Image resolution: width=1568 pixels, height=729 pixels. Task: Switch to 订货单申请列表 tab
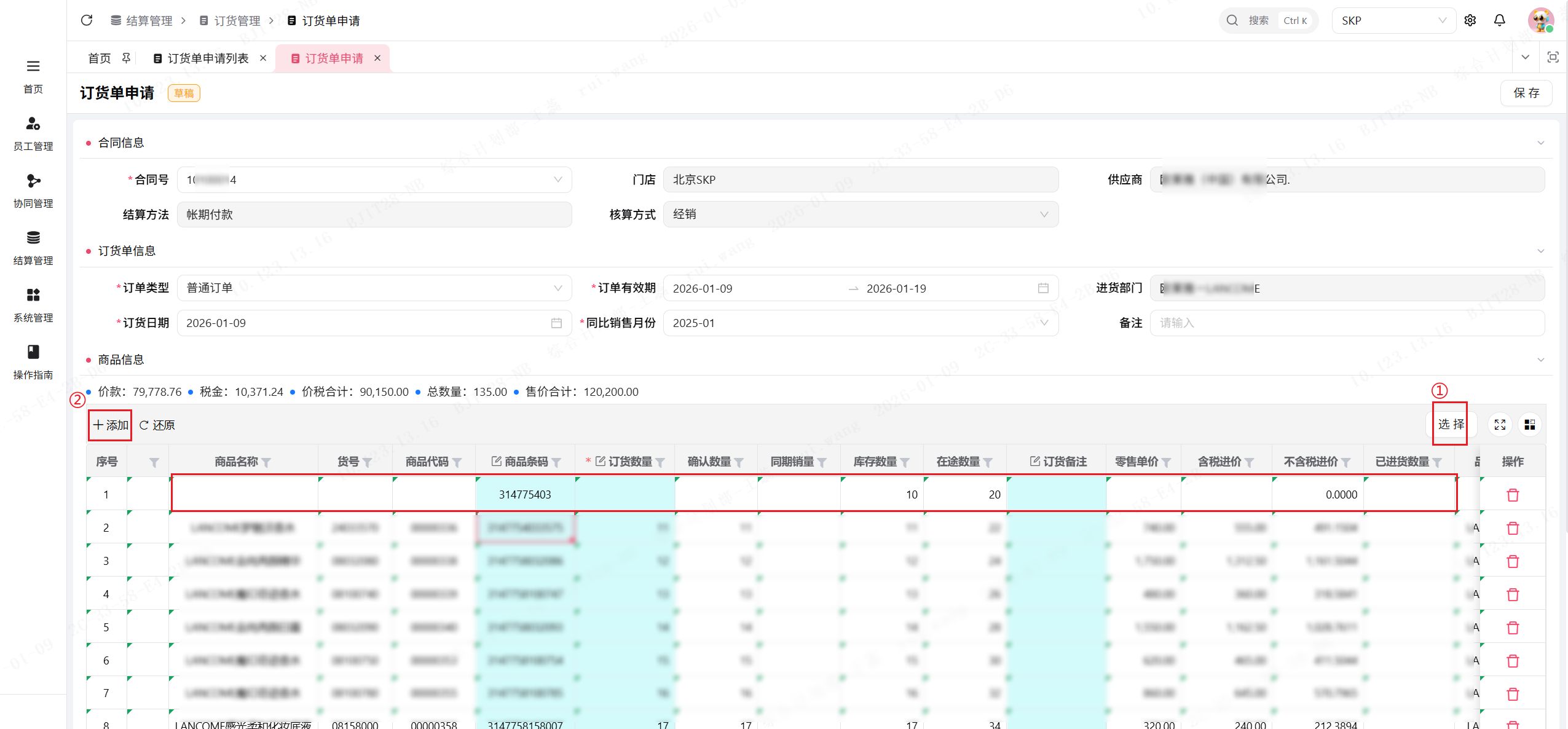tap(208, 58)
